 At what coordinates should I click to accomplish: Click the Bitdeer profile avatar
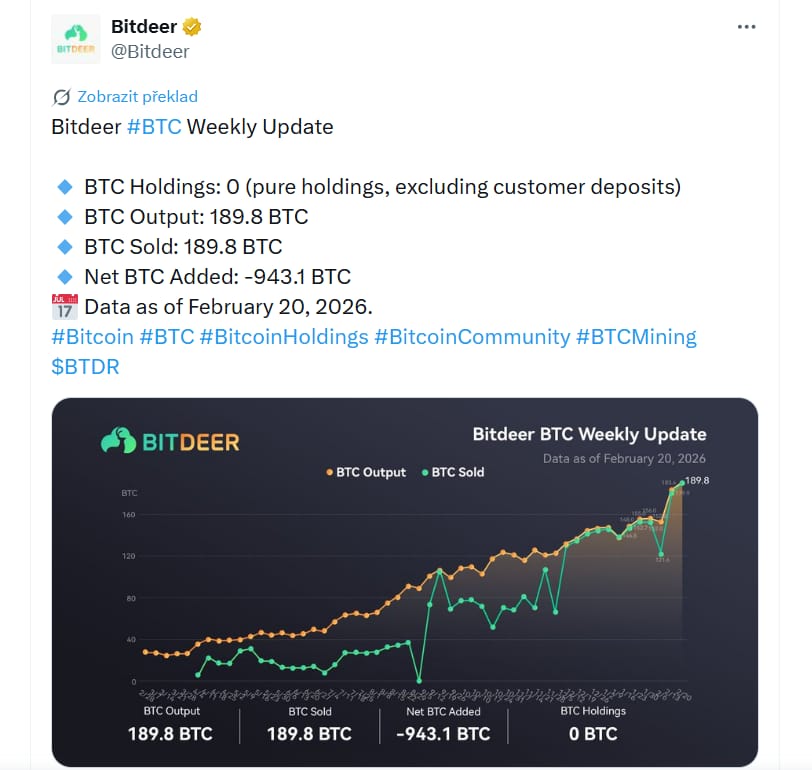(75, 38)
